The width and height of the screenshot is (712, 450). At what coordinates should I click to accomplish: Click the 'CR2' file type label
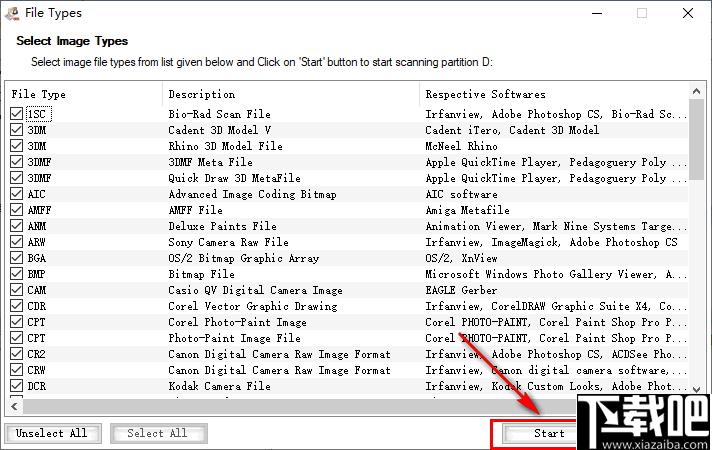click(36, 354)
